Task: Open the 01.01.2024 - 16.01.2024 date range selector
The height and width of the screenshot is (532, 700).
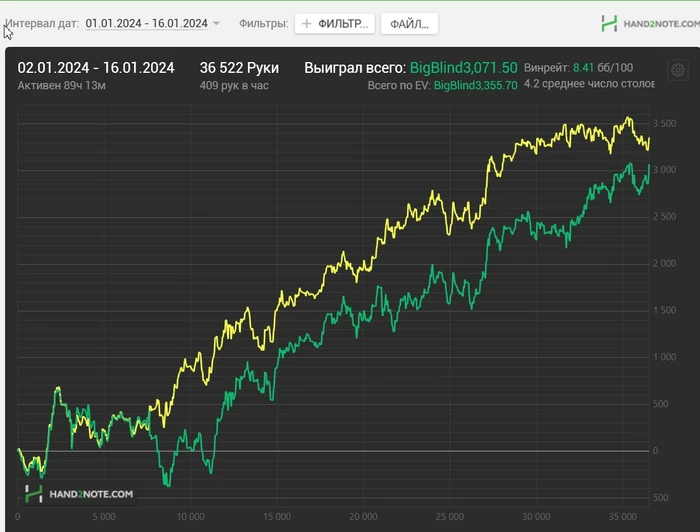Action: (x=146, y=23)
